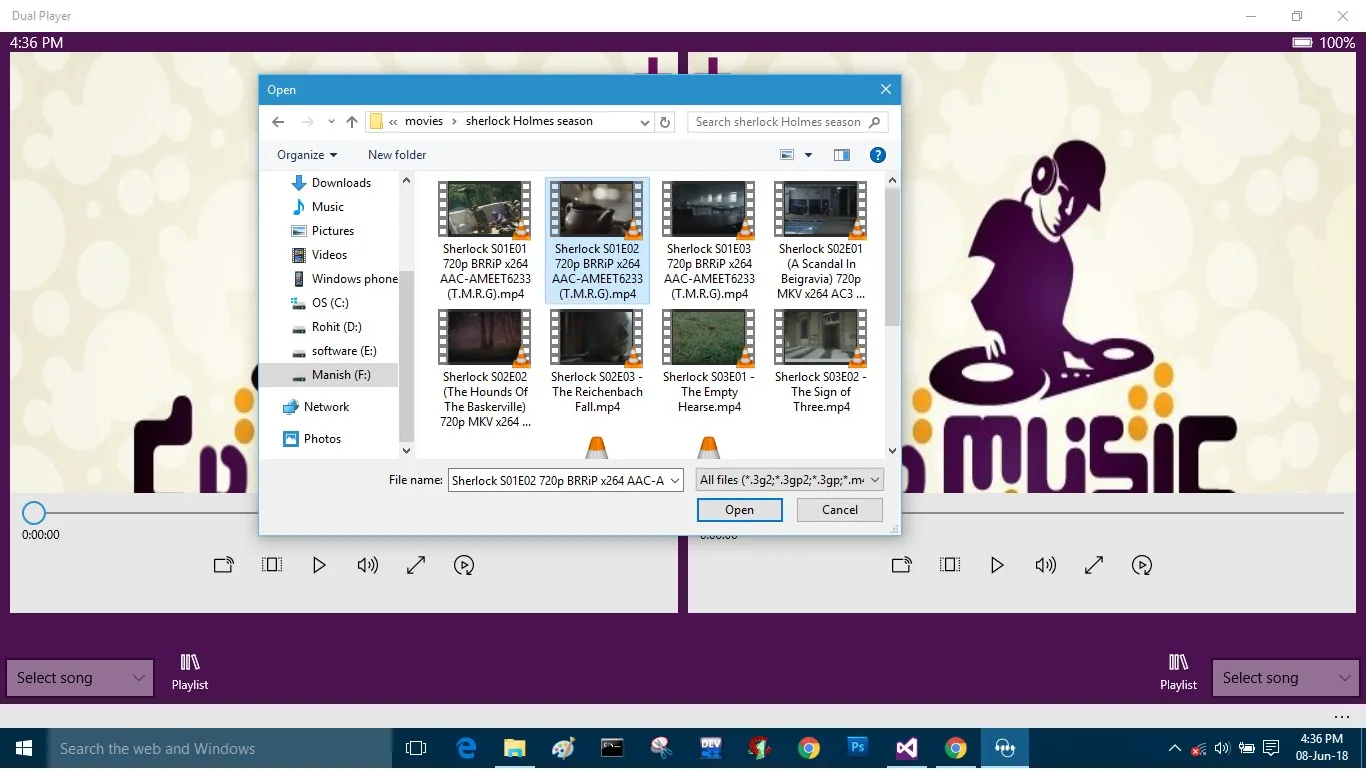The image size is (1366, 769).
Task: Click the cast icon in right player
Action: point(902,565)
